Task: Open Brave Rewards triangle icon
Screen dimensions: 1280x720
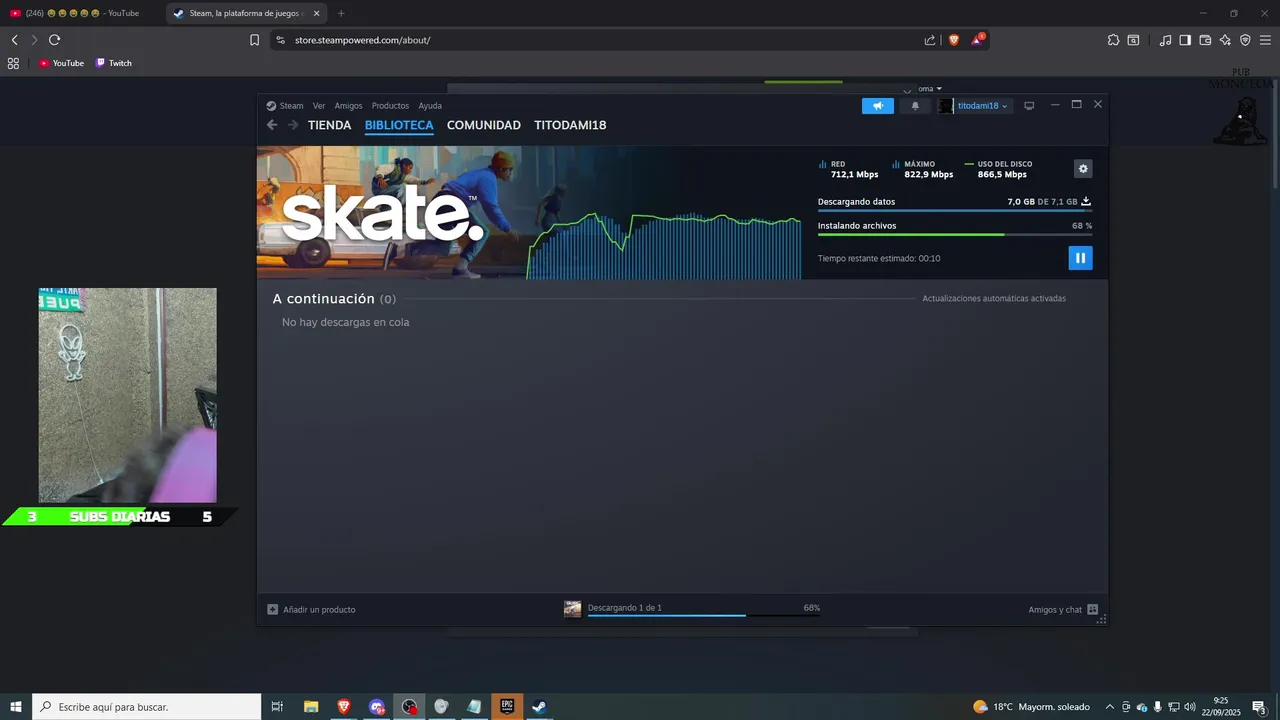Action: [x=977, y=40]
